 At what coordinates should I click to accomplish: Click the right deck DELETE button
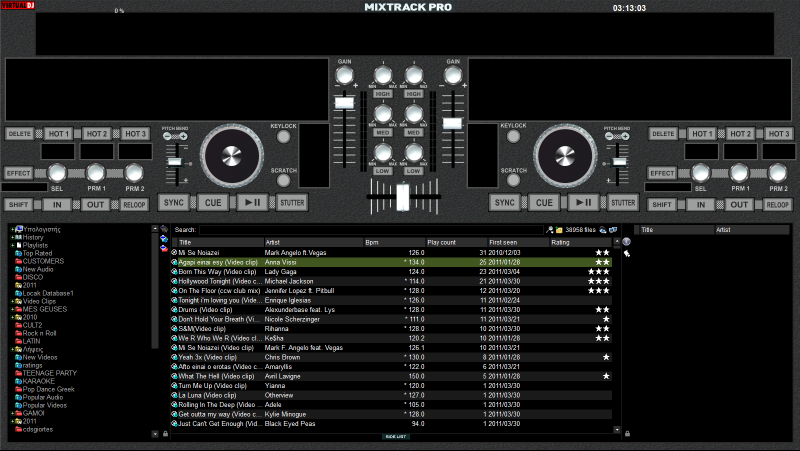tap(663, 134)
